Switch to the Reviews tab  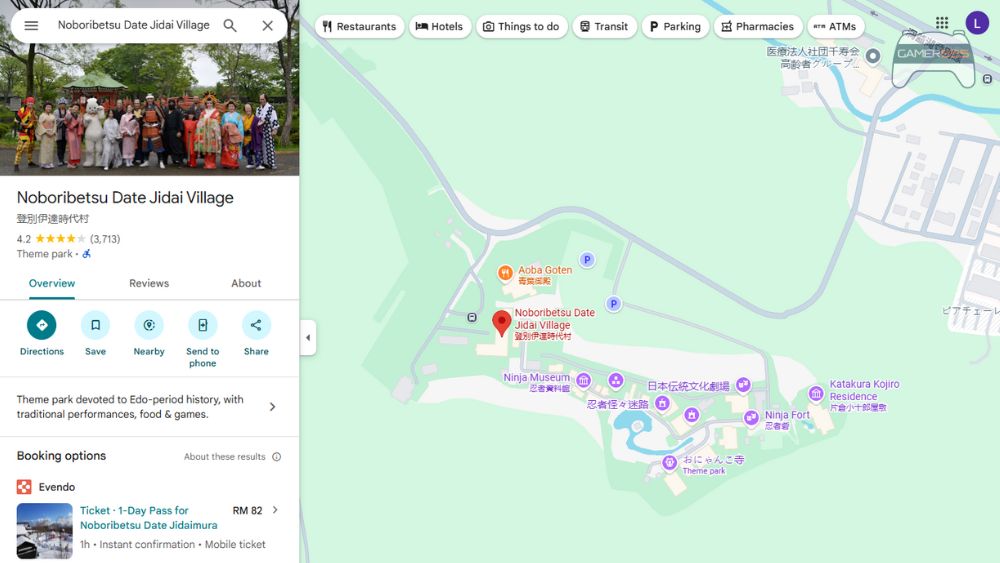(149, 284)
